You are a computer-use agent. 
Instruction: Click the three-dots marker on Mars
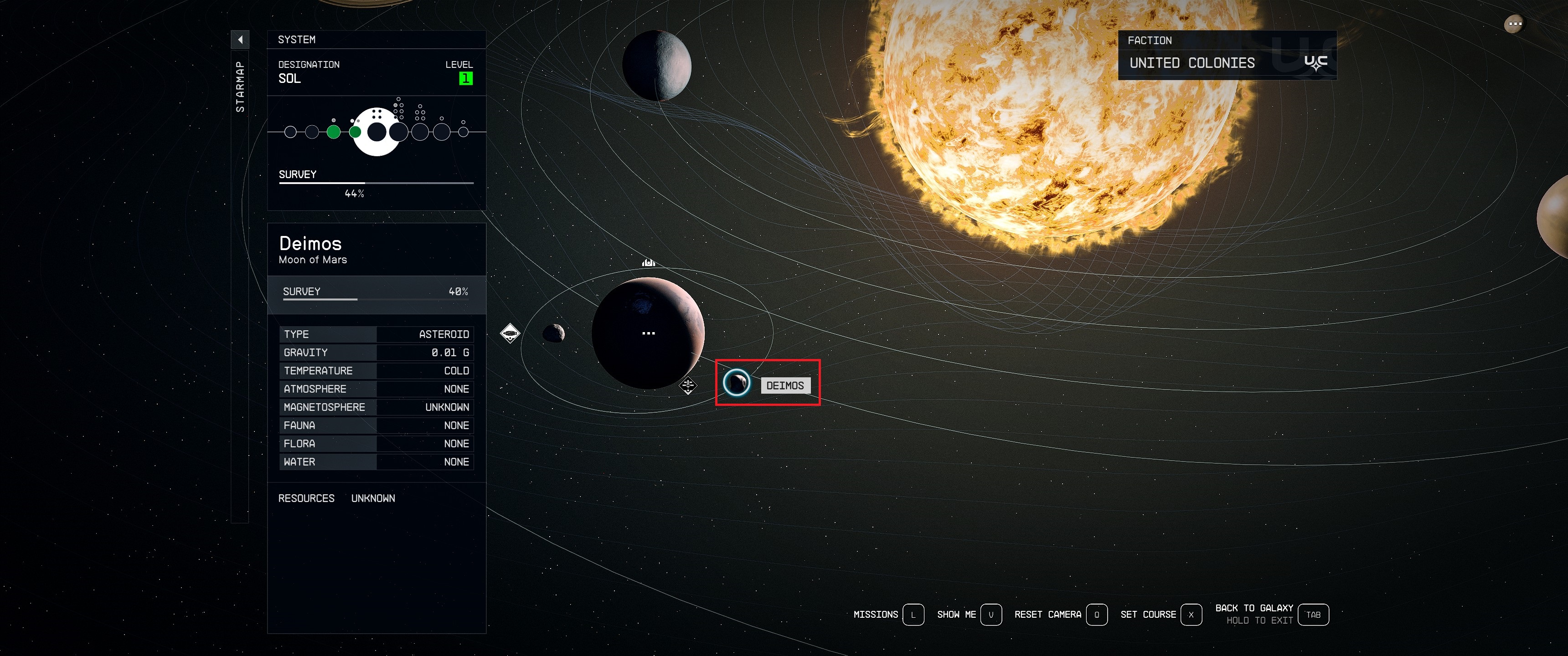coord(648,333)
